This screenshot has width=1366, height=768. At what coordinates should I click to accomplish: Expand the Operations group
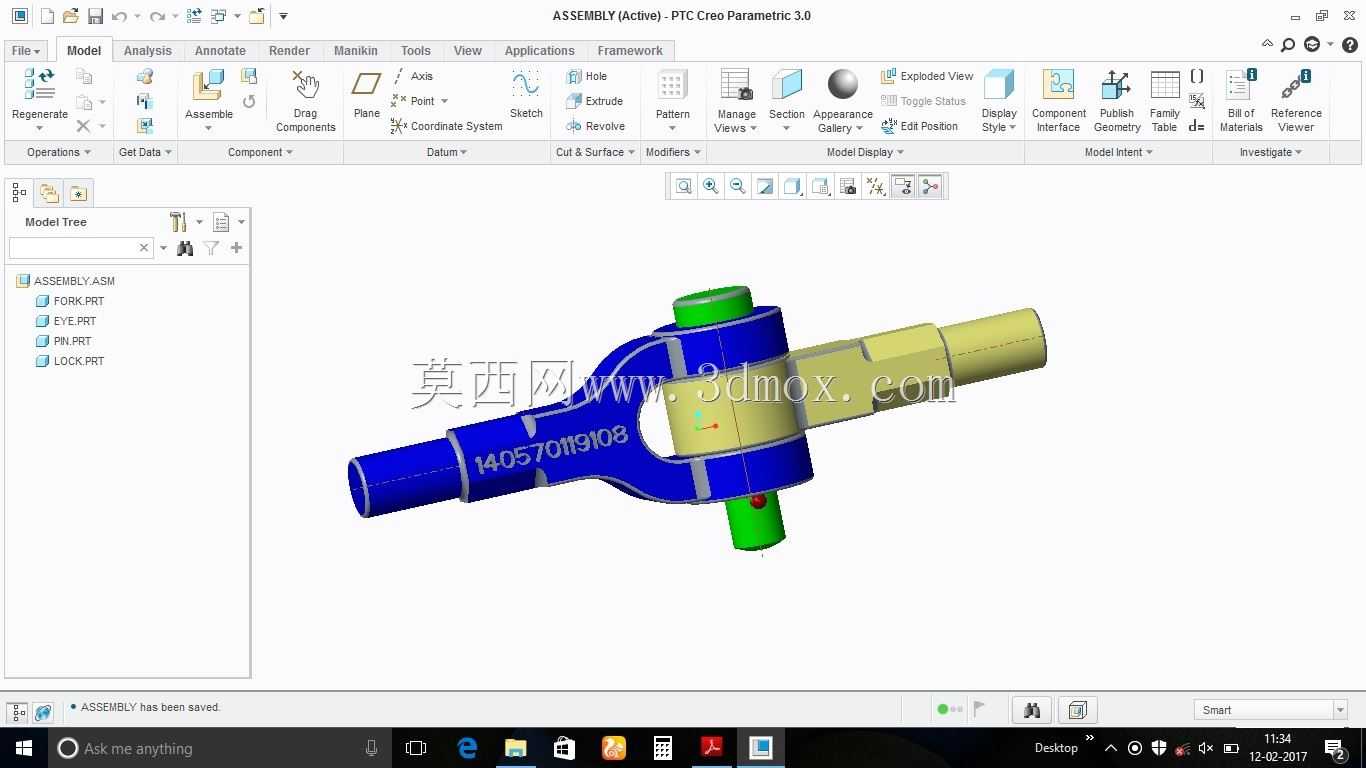point(59,152)
